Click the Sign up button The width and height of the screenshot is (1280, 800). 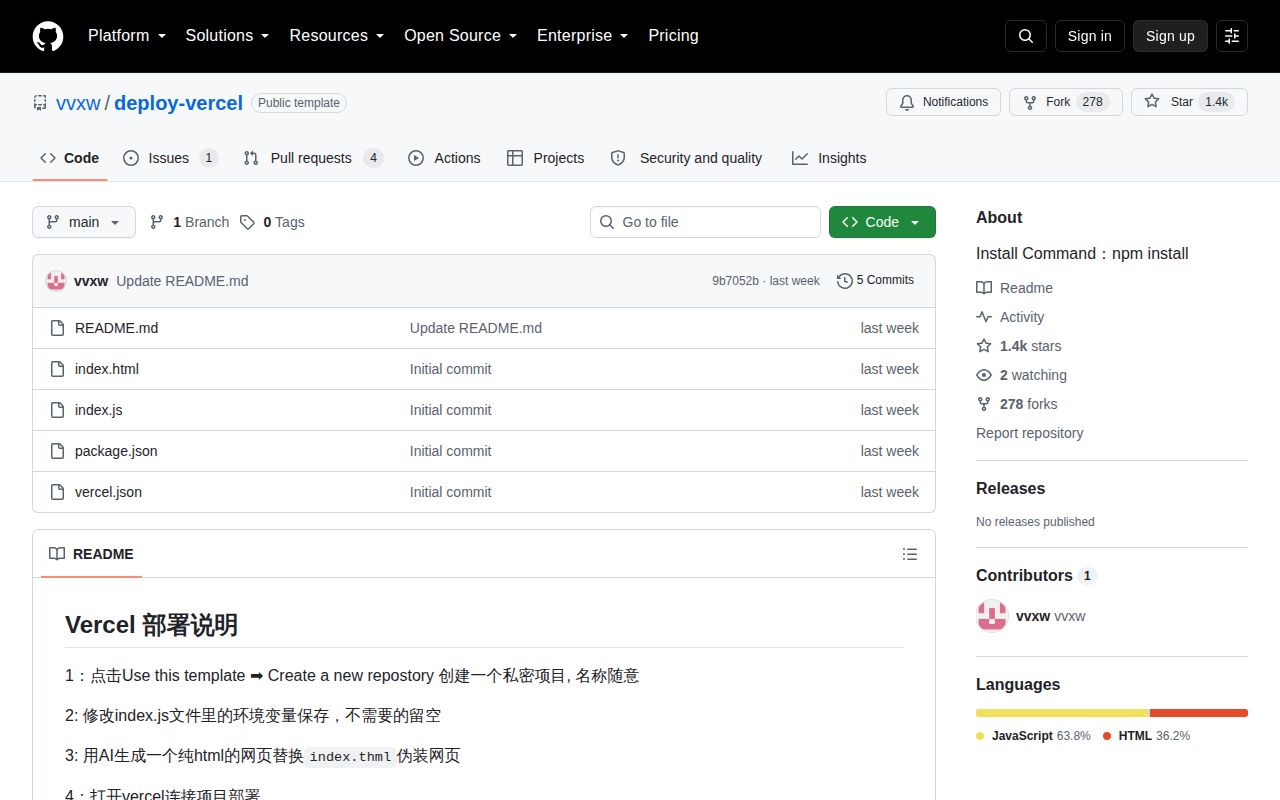point(1170,36)
